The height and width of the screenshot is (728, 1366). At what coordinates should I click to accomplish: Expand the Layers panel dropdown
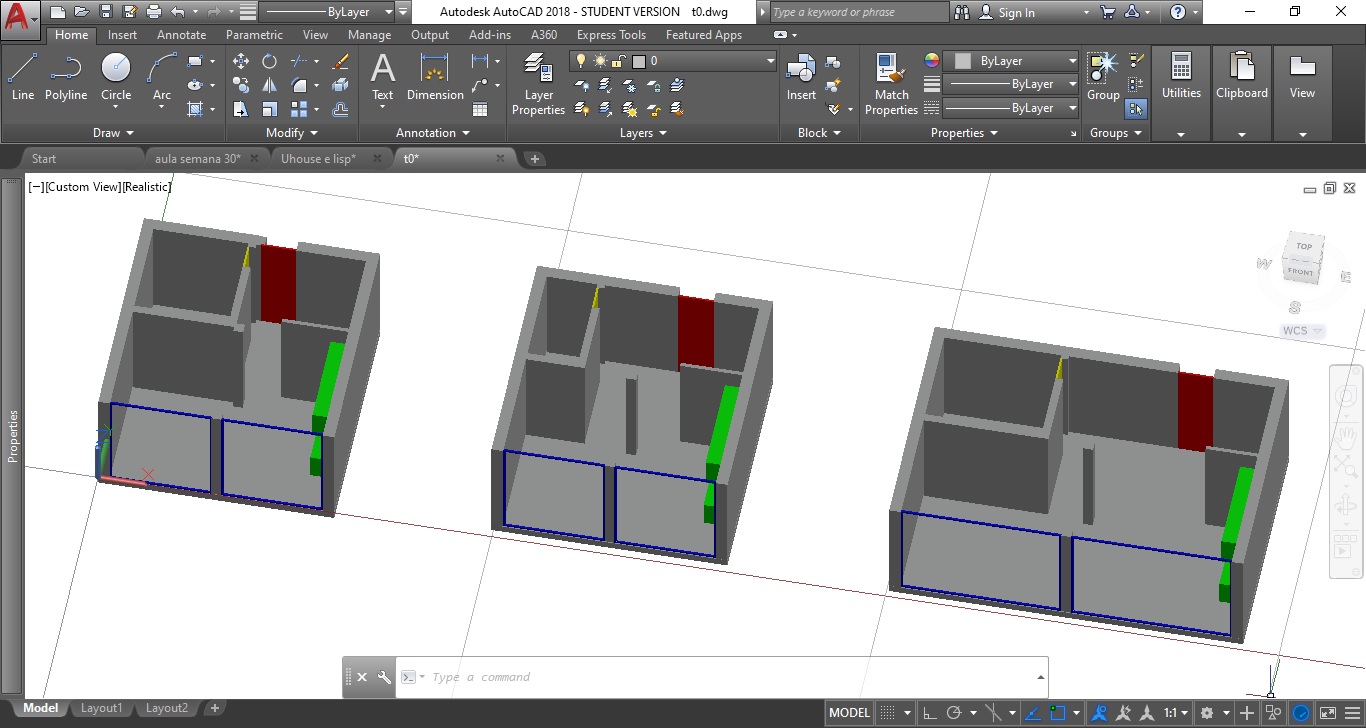643,133
